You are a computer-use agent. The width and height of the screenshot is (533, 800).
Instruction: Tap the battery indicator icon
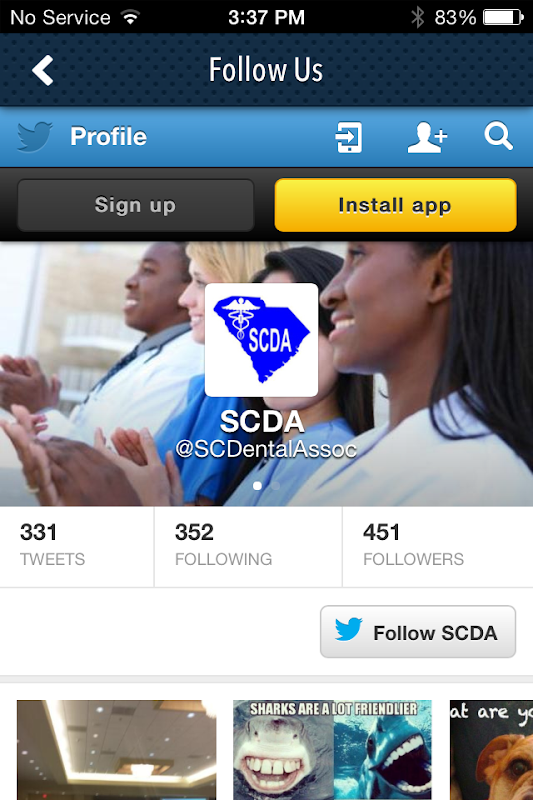click(x=503, y=17)
